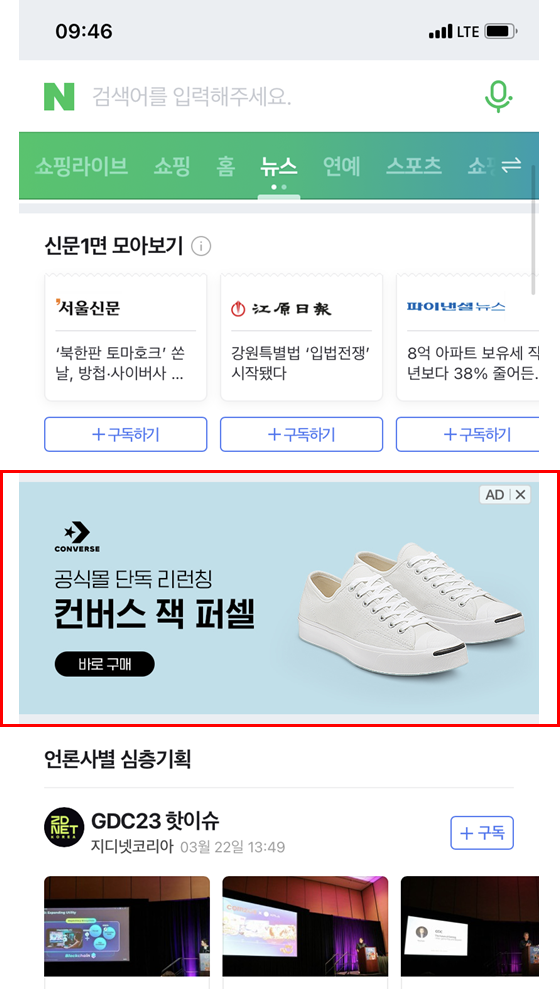
Task: Tap the green Naver N logo
Action: click(59, 97)
